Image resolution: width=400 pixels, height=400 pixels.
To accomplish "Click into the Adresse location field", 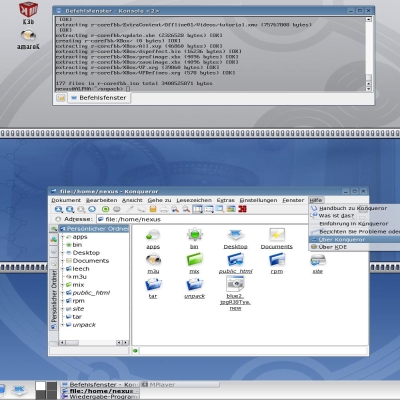I will coord(203,219).
